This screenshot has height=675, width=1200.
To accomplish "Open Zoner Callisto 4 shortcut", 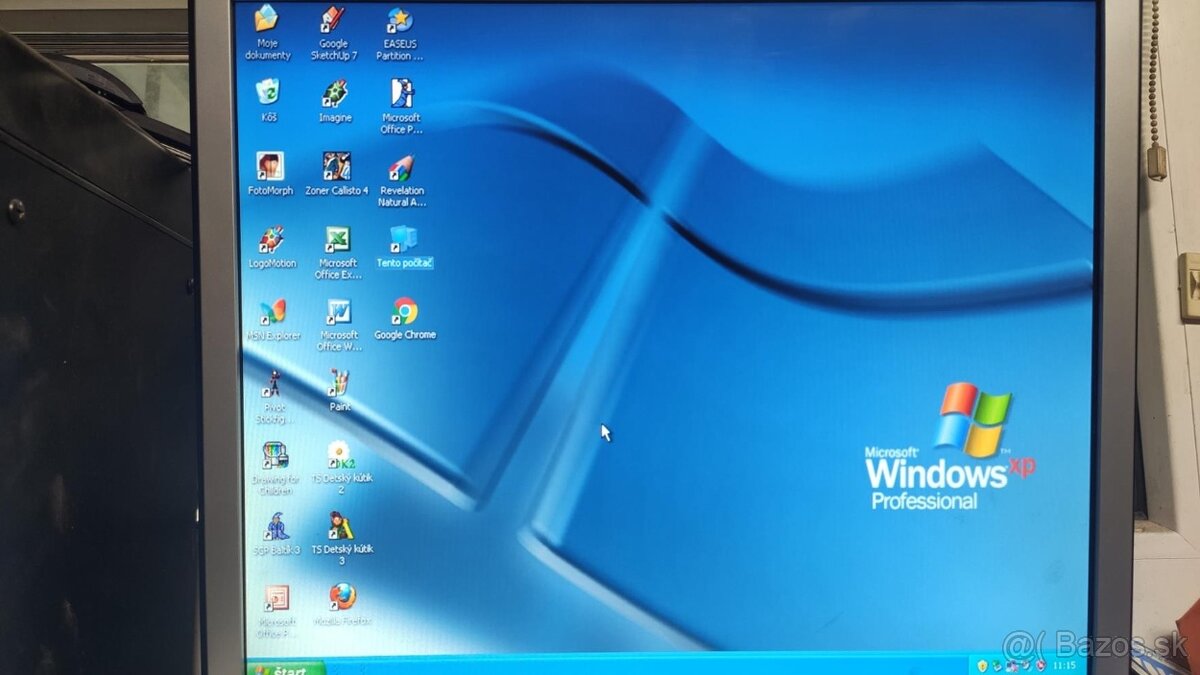I will point(337,166).
